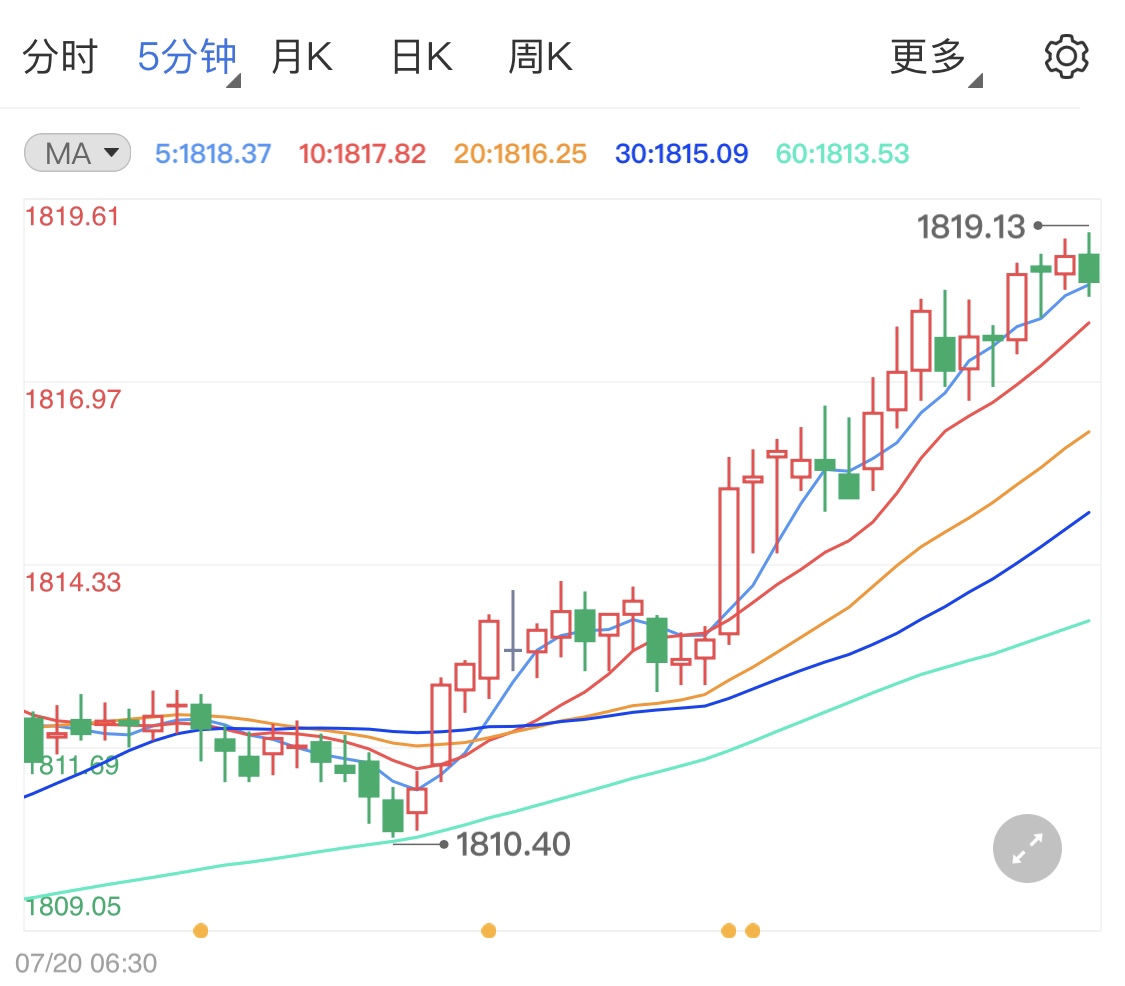Image resolution: width=1125 pixels, height=986 pixels.
Task: Switch to 月K monthly chart
Action: [302, 57]
